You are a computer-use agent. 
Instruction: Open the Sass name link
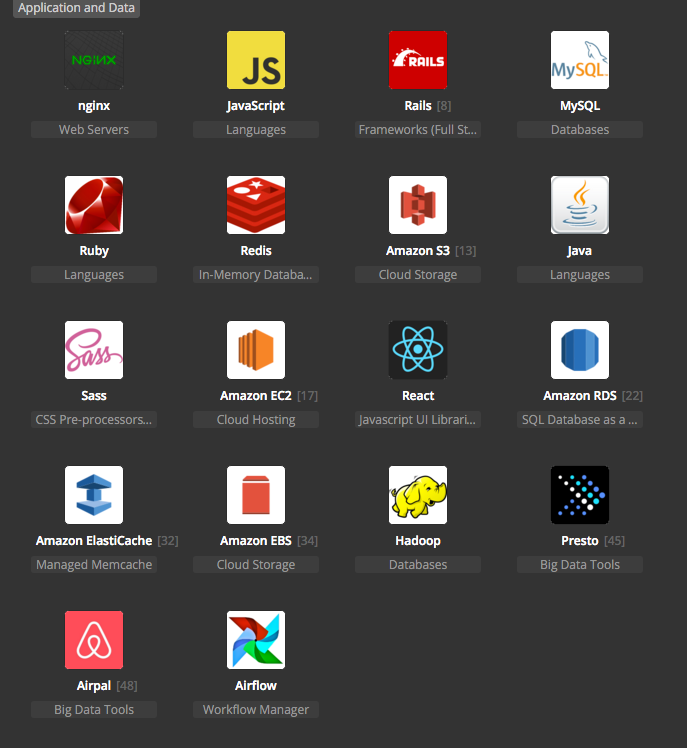coord(94,396)
